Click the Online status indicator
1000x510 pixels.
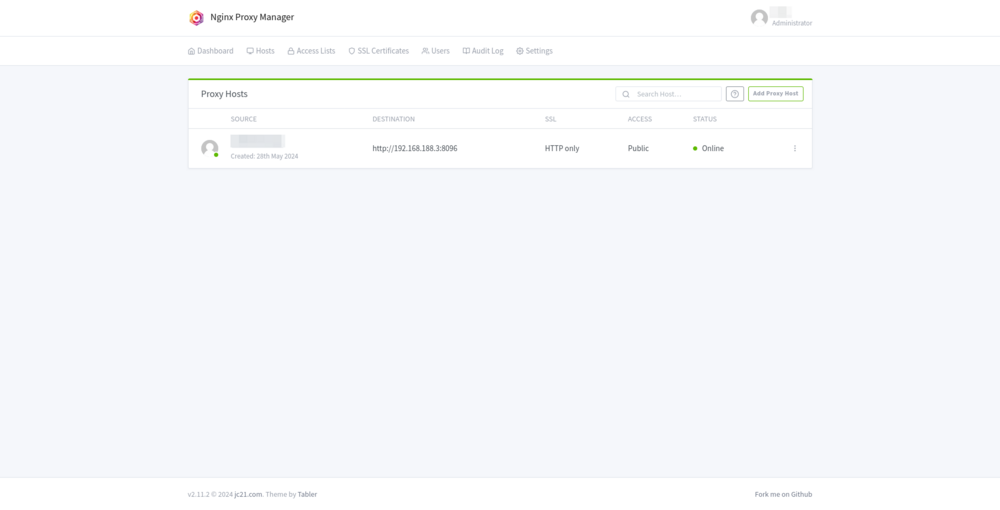[x=709, y=149]
